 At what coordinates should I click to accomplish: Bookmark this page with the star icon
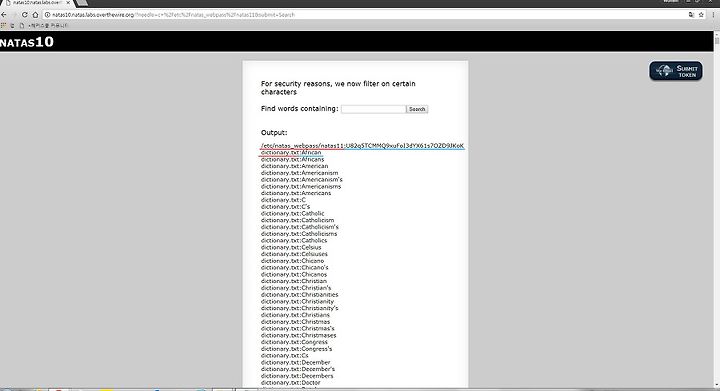701,15
